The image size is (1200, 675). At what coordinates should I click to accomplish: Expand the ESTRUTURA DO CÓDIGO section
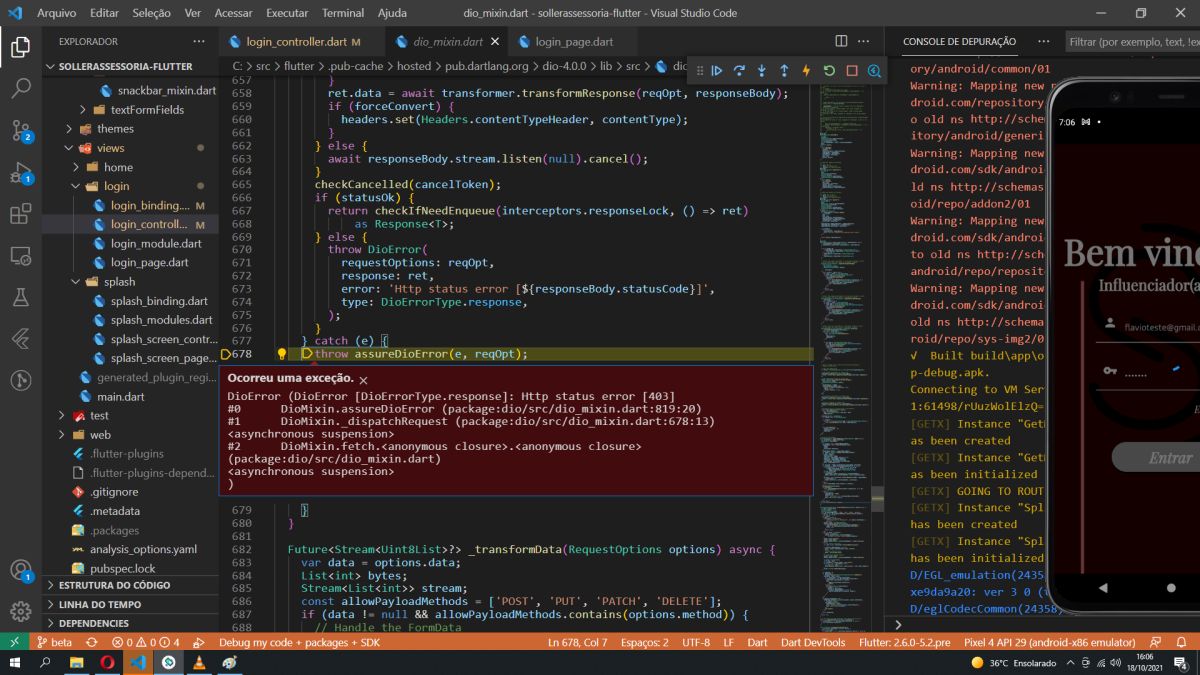point(114,585)
